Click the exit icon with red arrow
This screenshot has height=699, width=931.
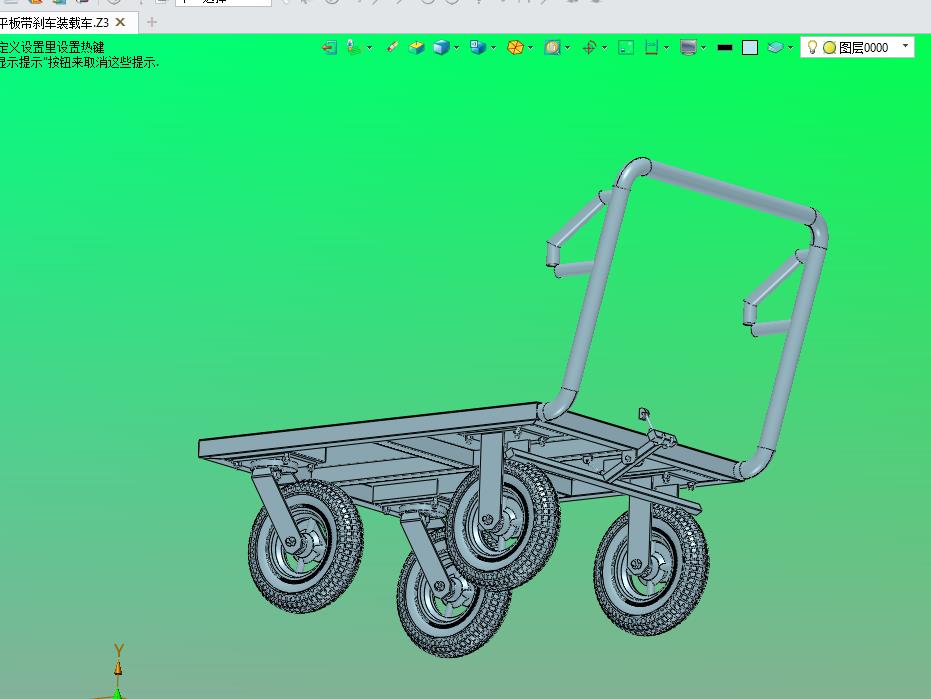[330, 48]
